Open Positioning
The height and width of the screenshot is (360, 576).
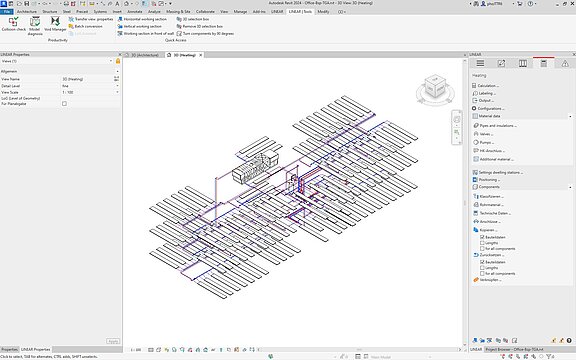pyautogui.click(x=486, y=180)
